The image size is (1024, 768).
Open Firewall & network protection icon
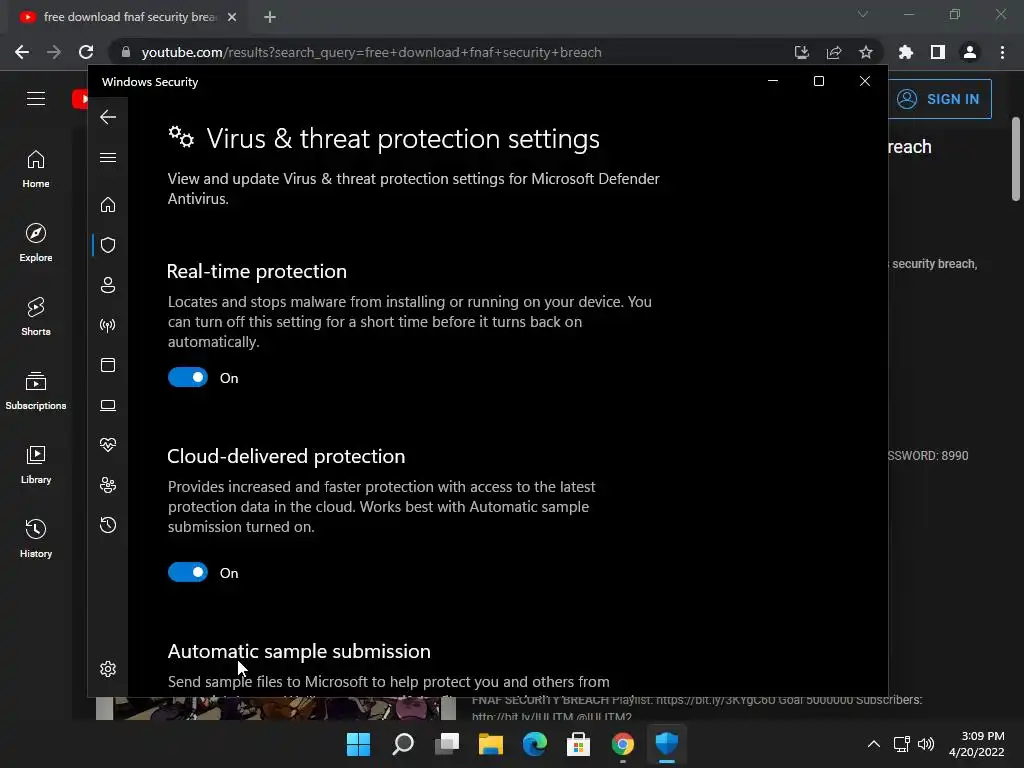tap(108, 325)
